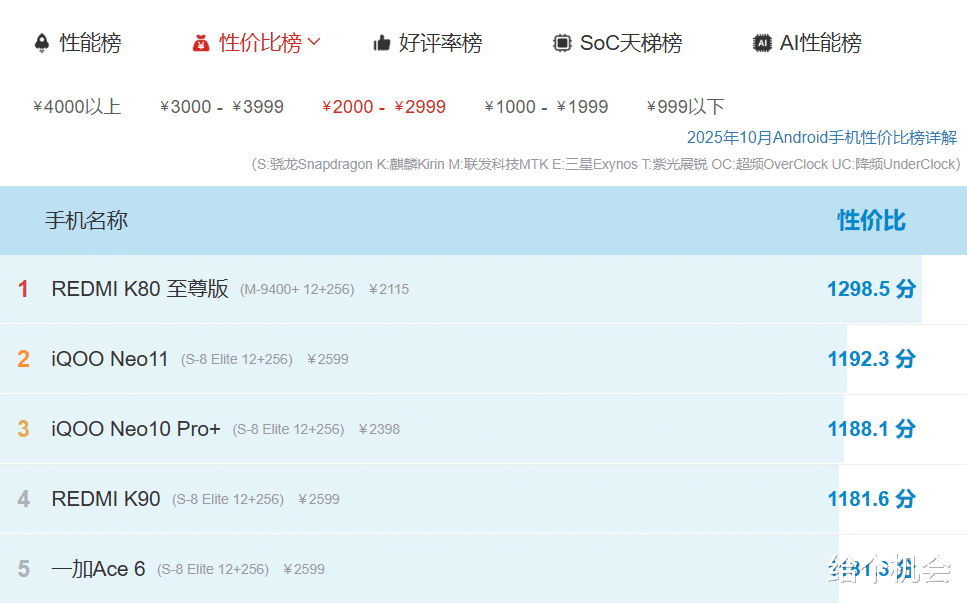Open the 一加Ace 6 entry
The width and height of the screenshot is (967, 604).
(98, 569)
